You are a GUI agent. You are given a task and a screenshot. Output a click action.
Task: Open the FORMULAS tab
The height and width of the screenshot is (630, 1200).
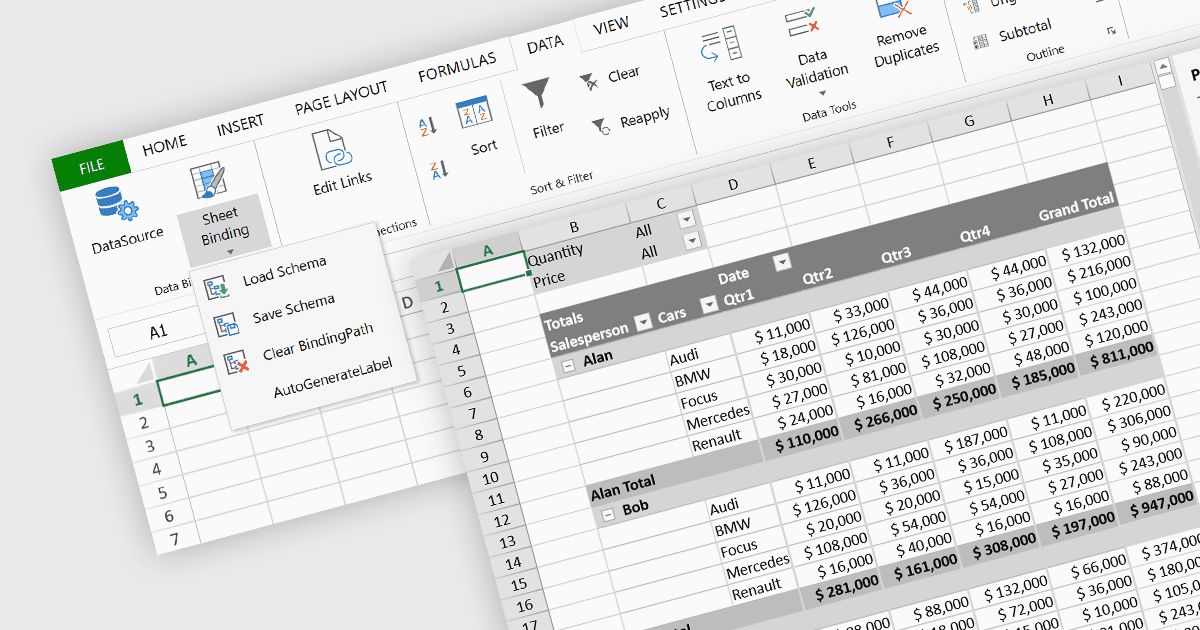tap(457, 69)
